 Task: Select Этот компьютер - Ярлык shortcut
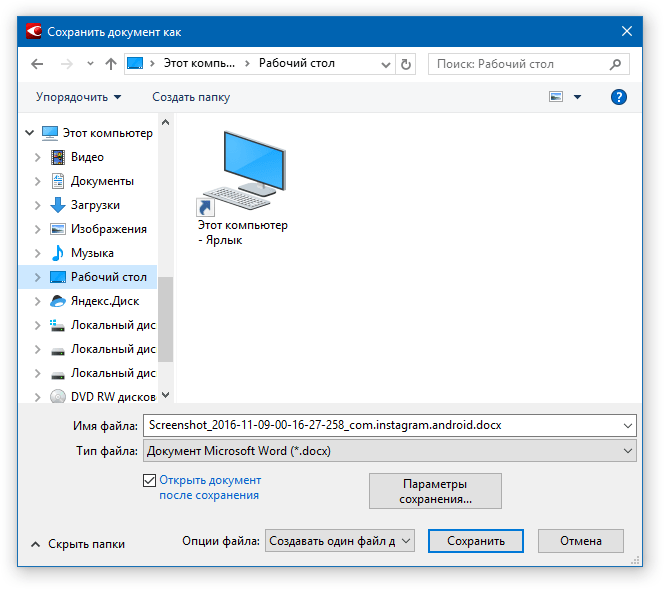243,188
